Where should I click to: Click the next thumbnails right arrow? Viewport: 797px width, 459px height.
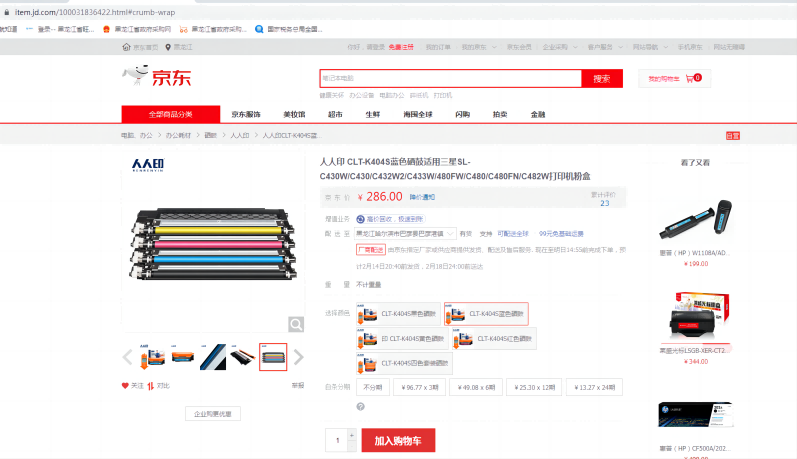click(x=298, y=357)
